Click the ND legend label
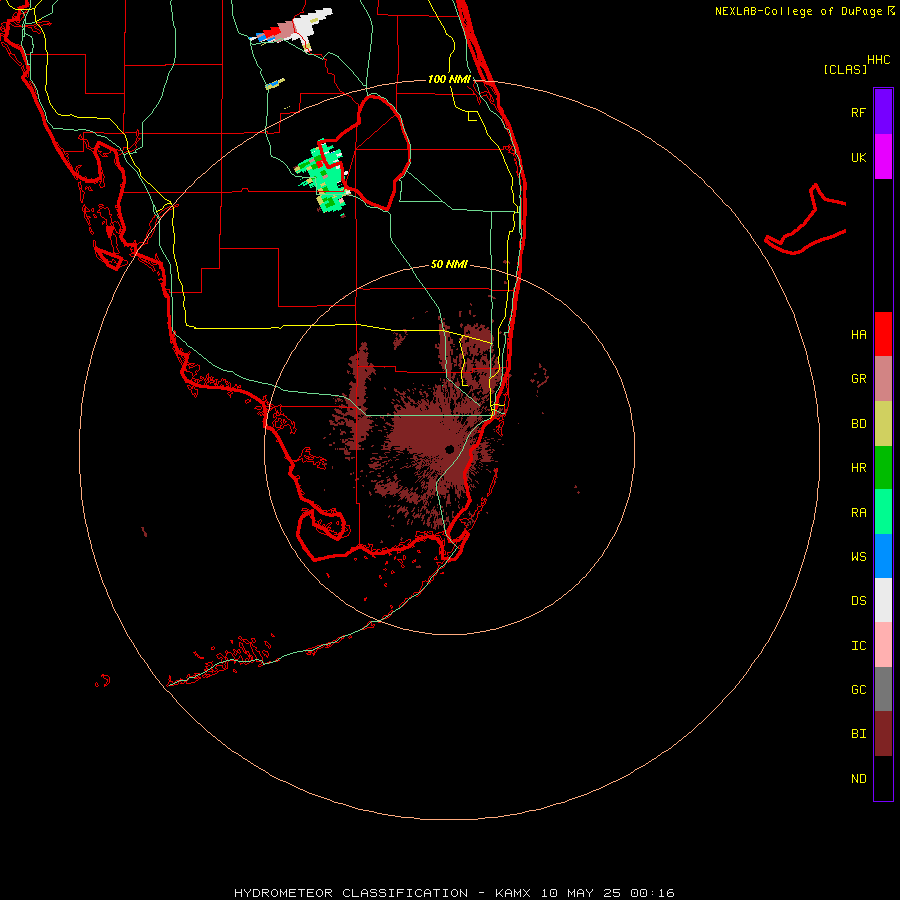This screenshot has height=900, width=900. tap(858, 778)
